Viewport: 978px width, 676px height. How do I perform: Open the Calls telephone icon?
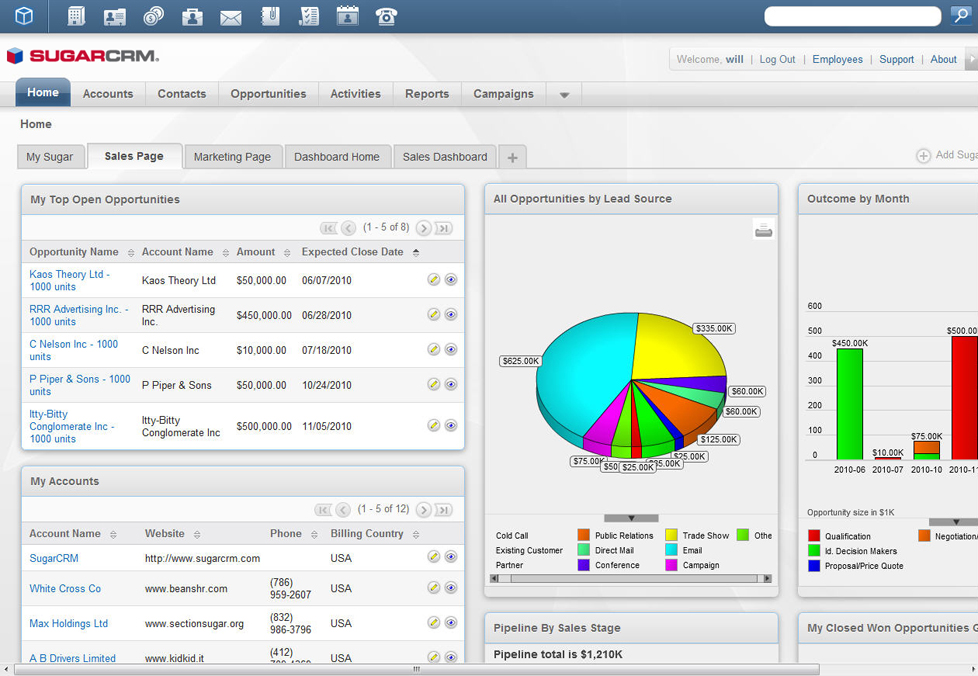pos(386,16)
